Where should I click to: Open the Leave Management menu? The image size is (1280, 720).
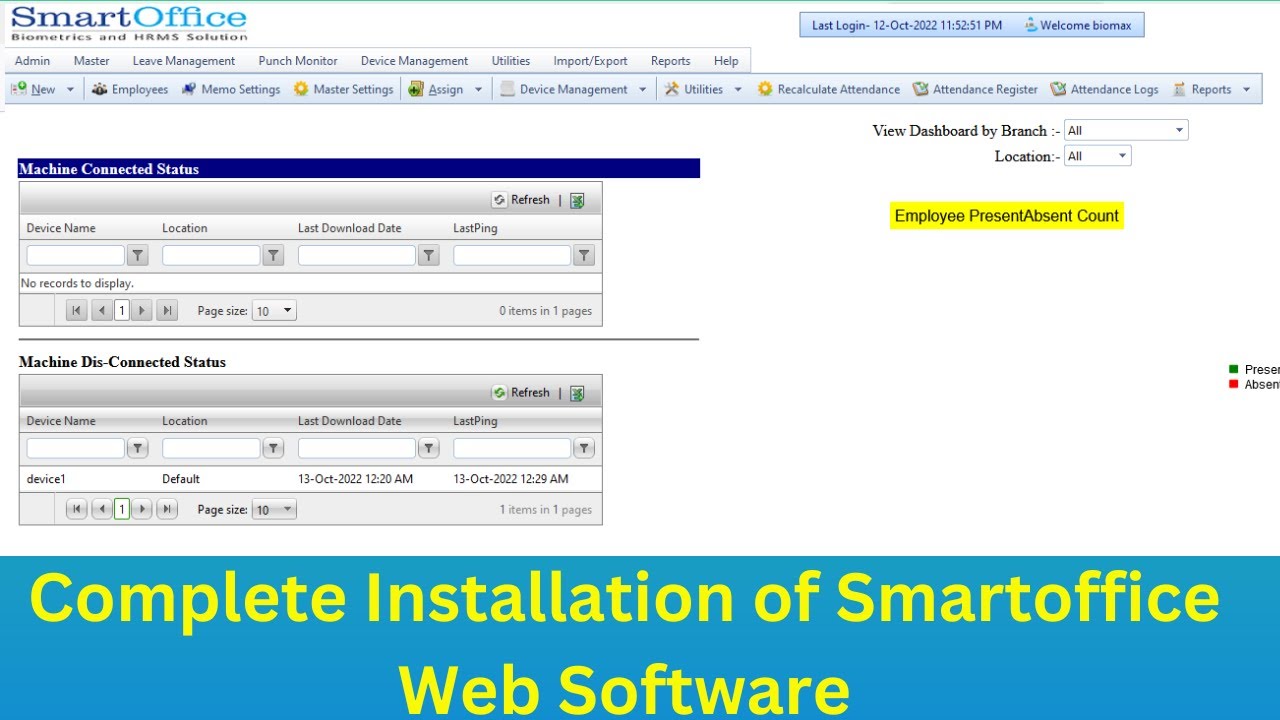tap(184, 61)
